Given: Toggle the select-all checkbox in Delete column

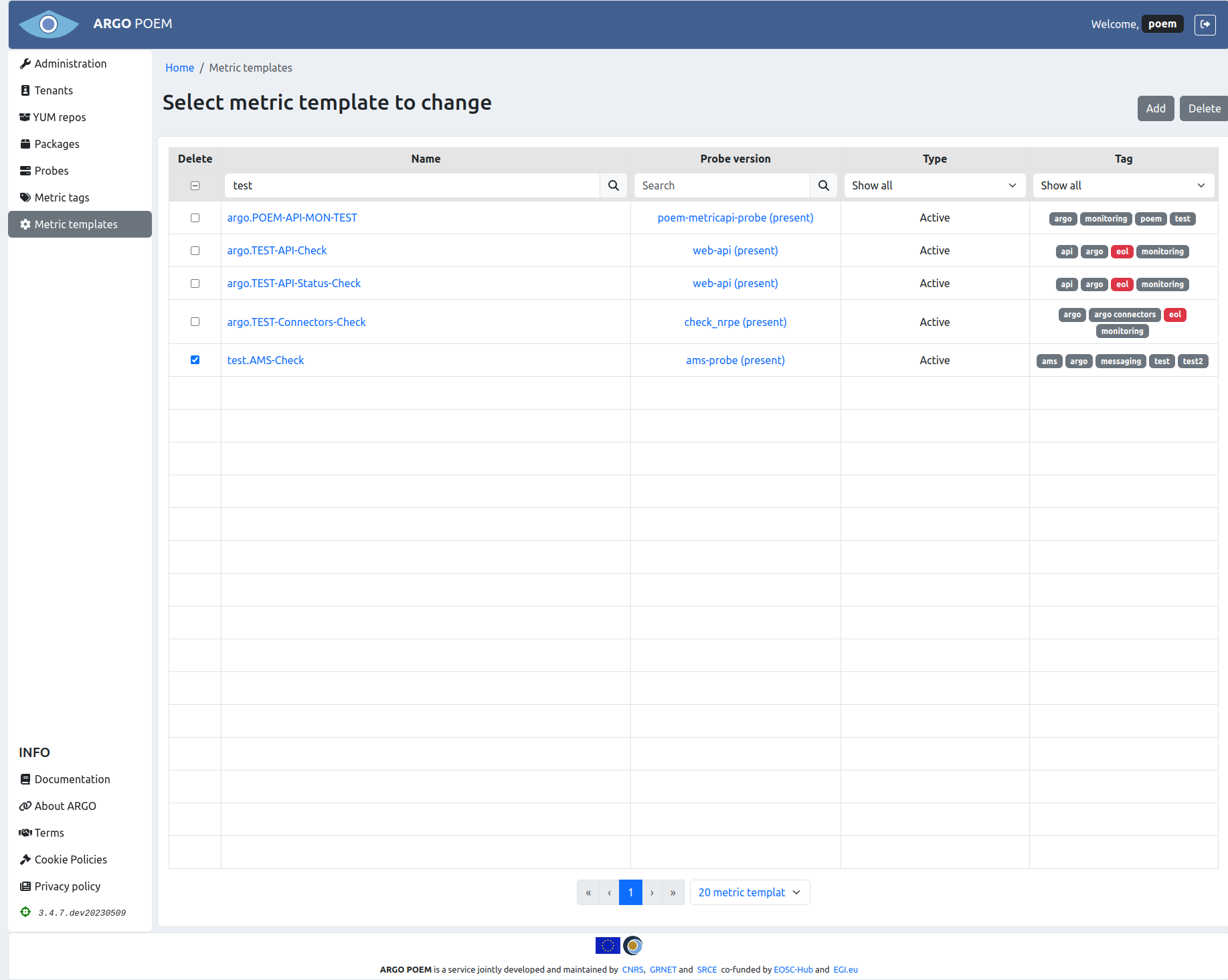Looking at the screenshot, I should [195, 185].
